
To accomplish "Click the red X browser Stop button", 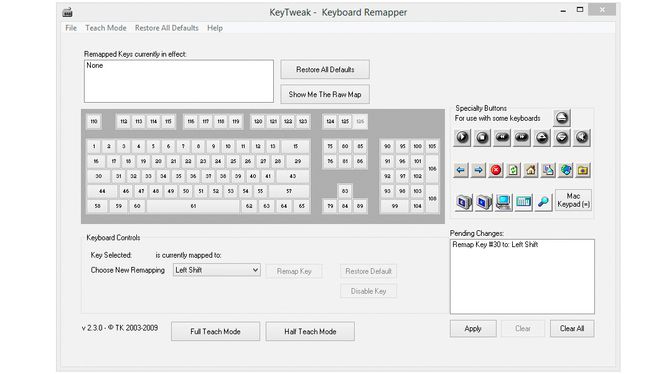I will pyautogui.click(x=495, y=170).
